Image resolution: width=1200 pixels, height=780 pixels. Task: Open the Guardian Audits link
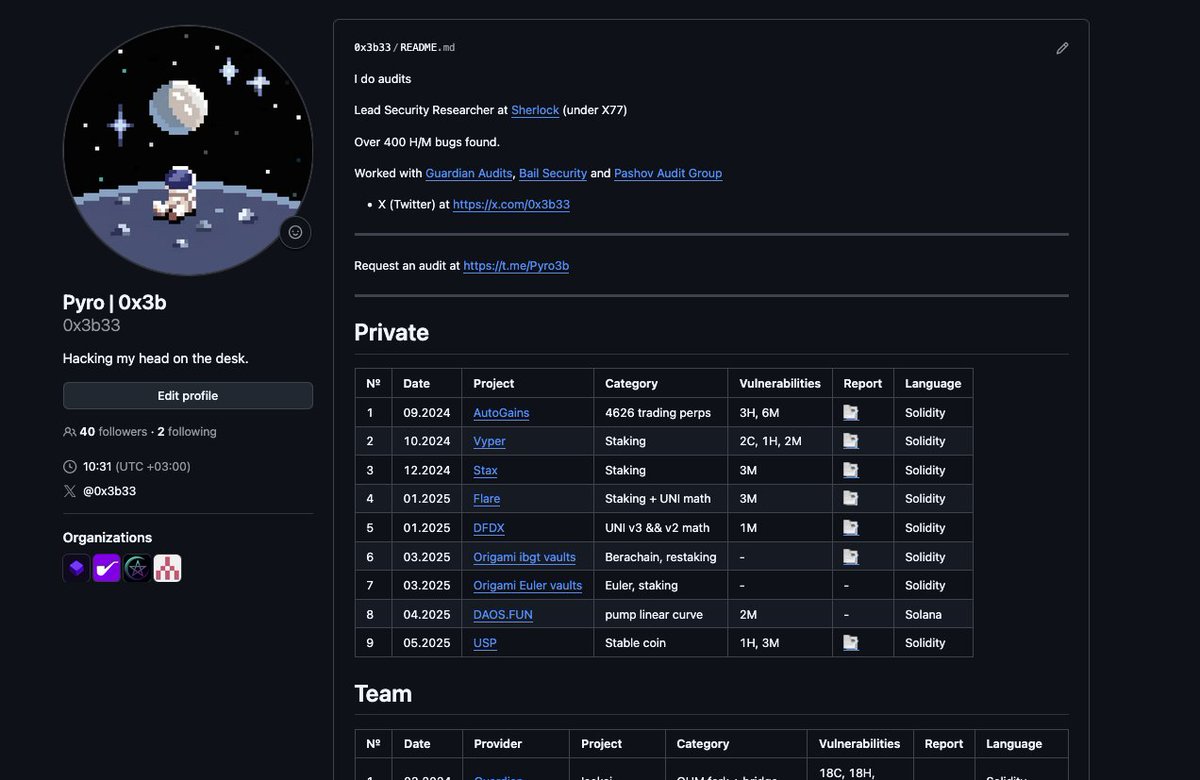click(469, 173)
